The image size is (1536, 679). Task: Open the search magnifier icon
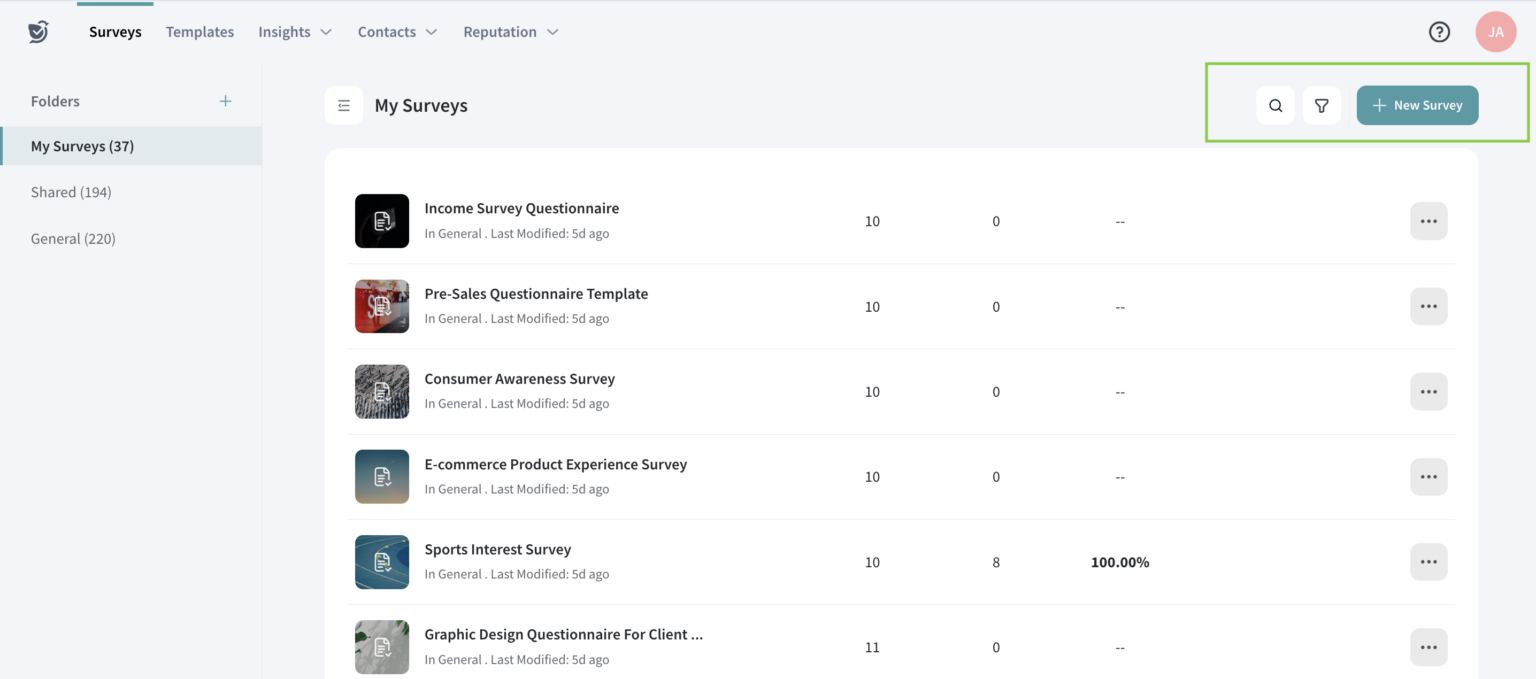click(x=1275, y=105)
